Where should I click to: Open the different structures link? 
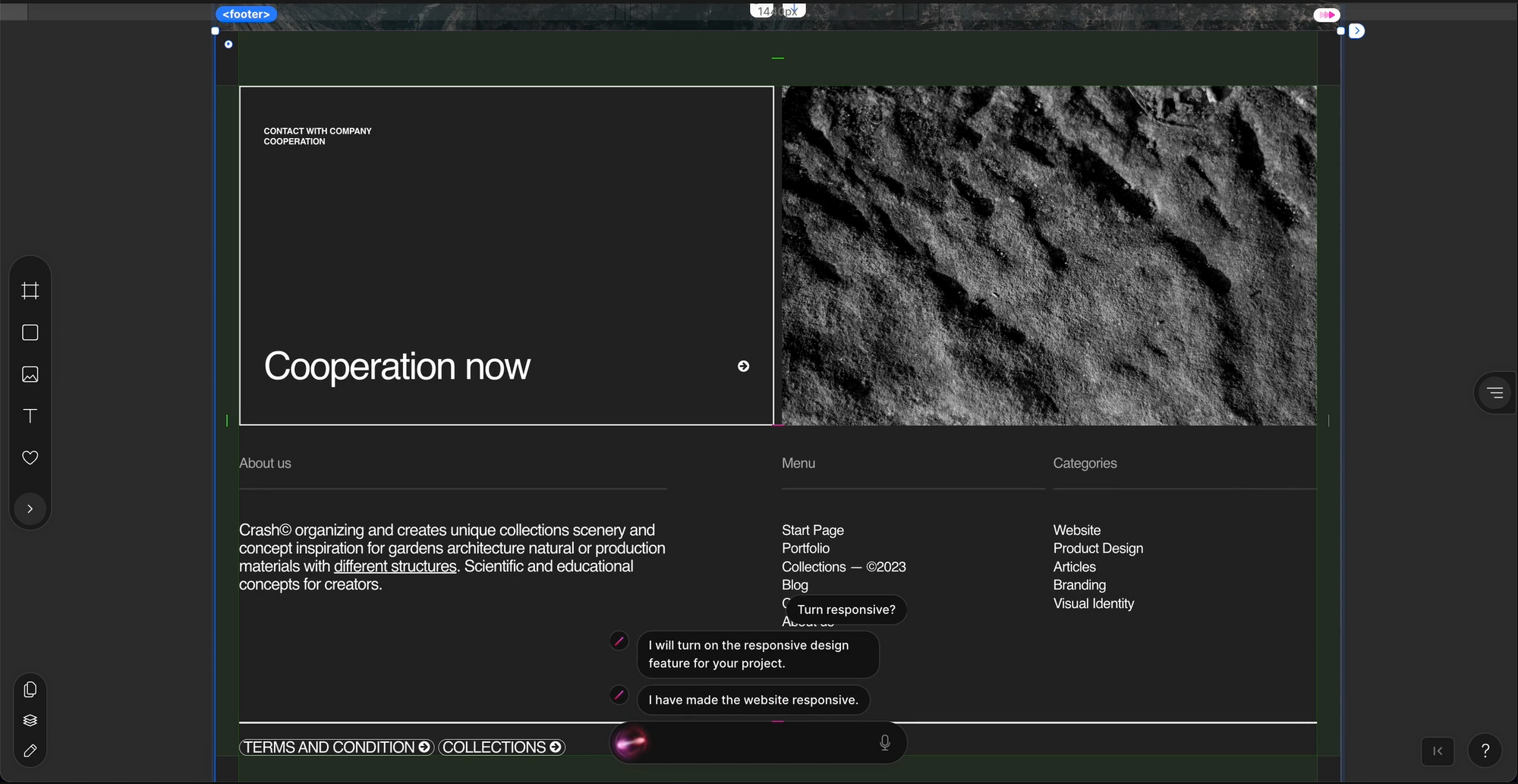(395, 566)
